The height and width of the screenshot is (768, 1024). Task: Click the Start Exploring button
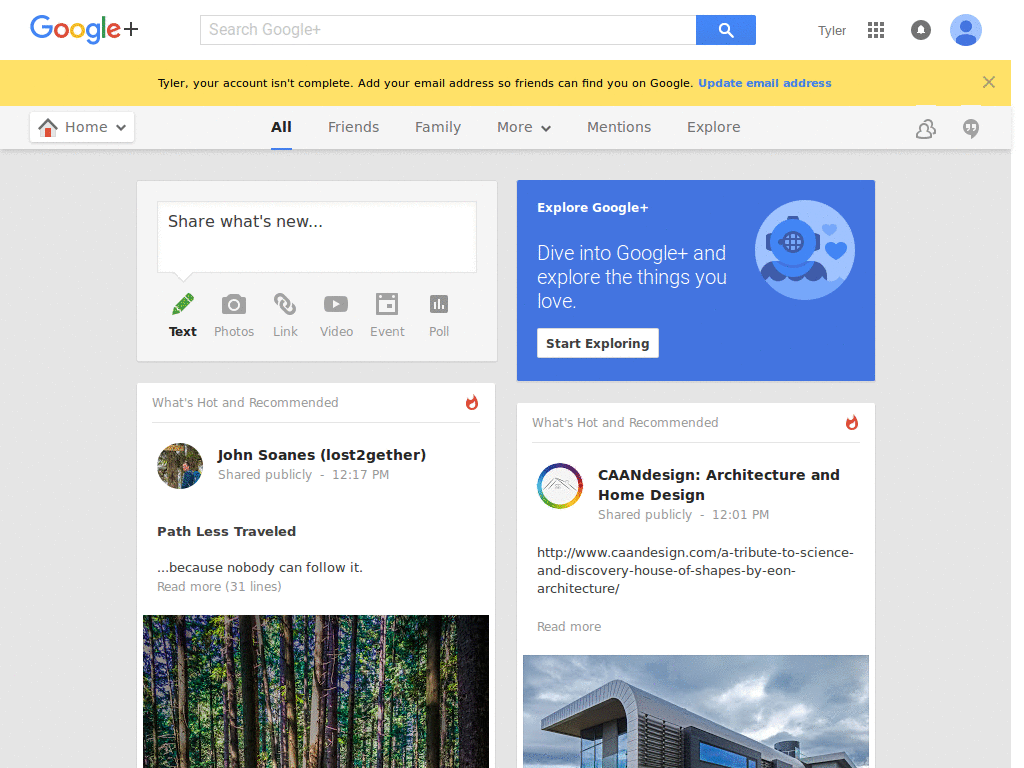pos(598,344)
